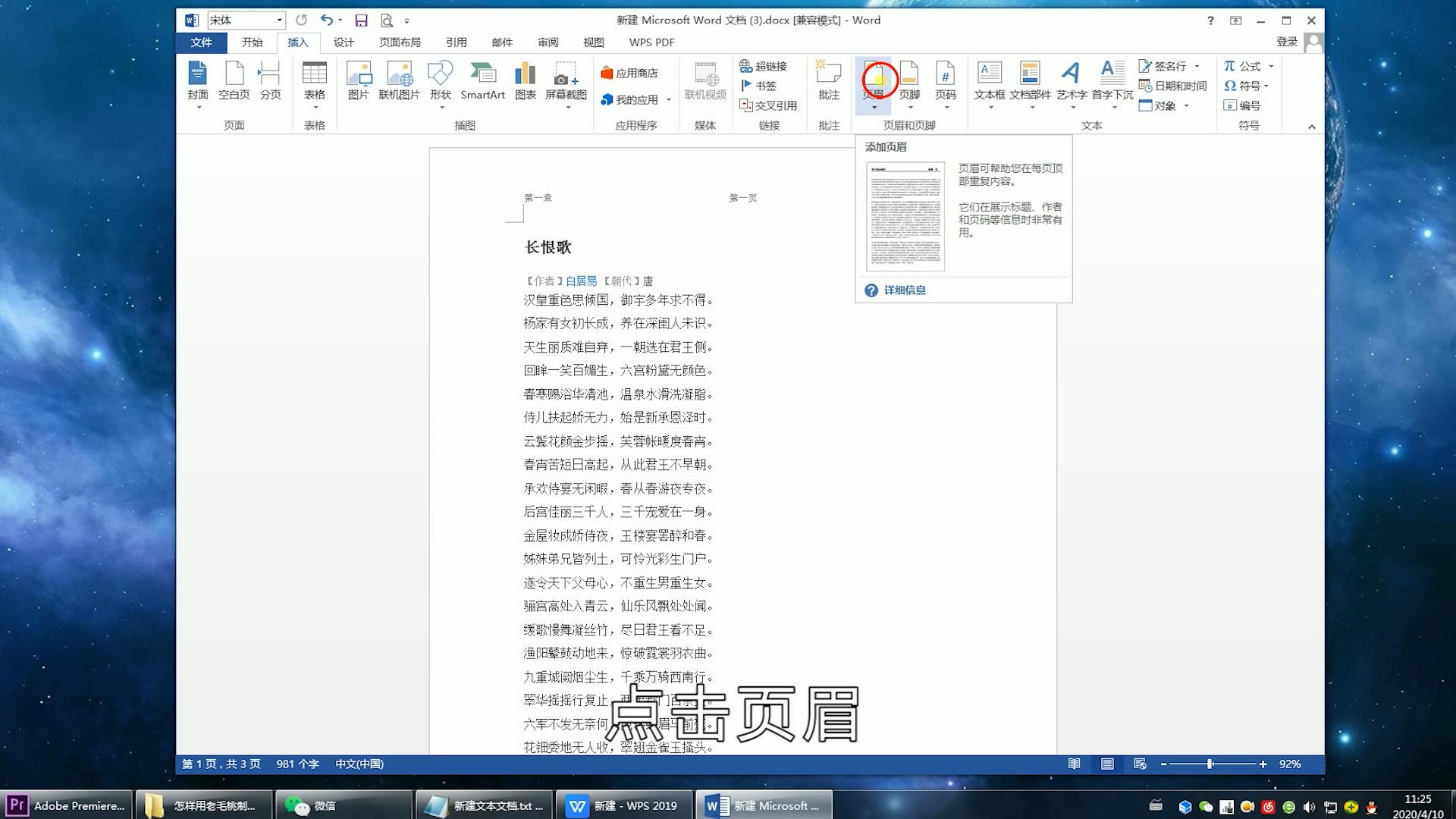Click the header tooltip preview thumbnail
The height and width of the screenshot is (819, 1456).
pos(905,216)
